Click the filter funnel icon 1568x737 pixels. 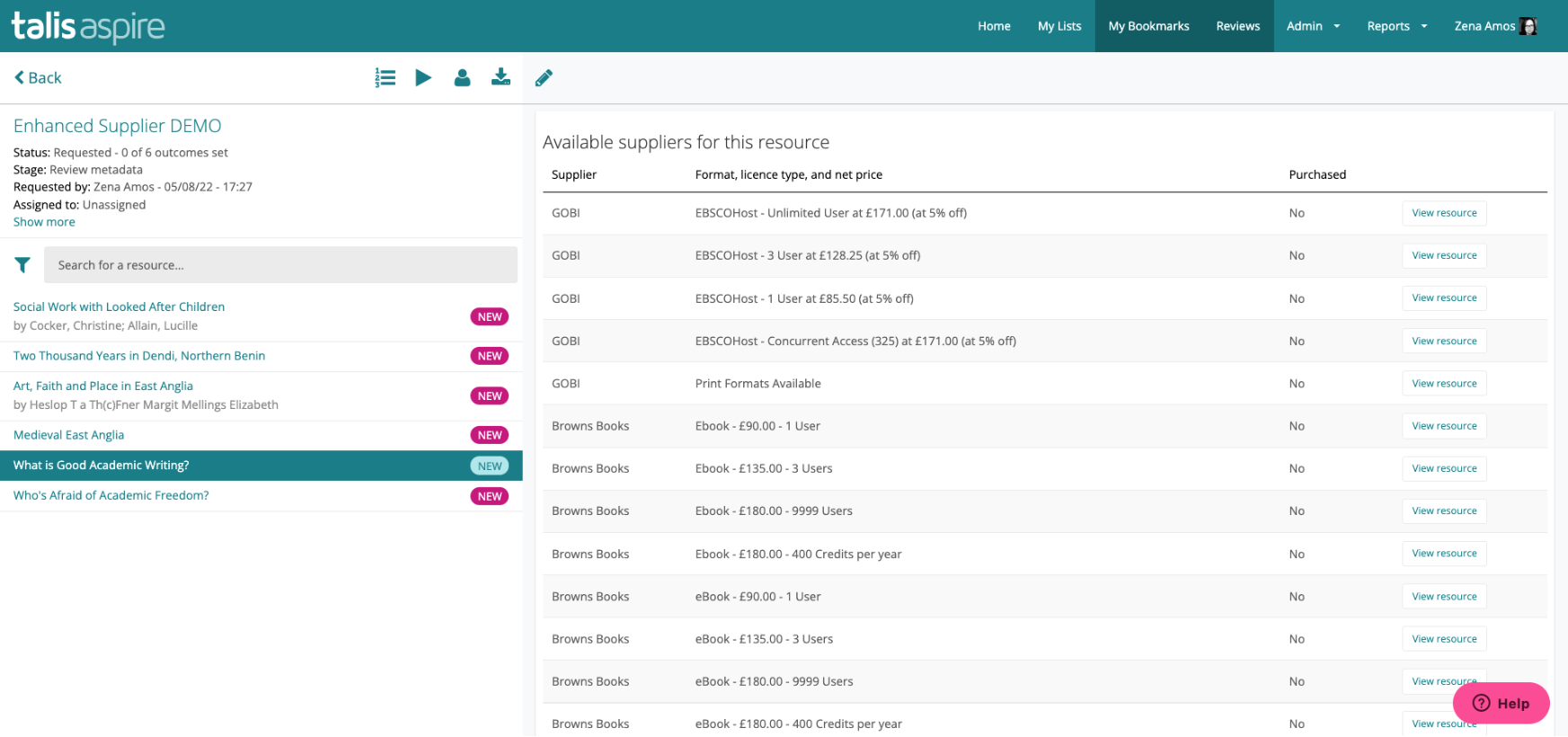click(x=22, y=264)
